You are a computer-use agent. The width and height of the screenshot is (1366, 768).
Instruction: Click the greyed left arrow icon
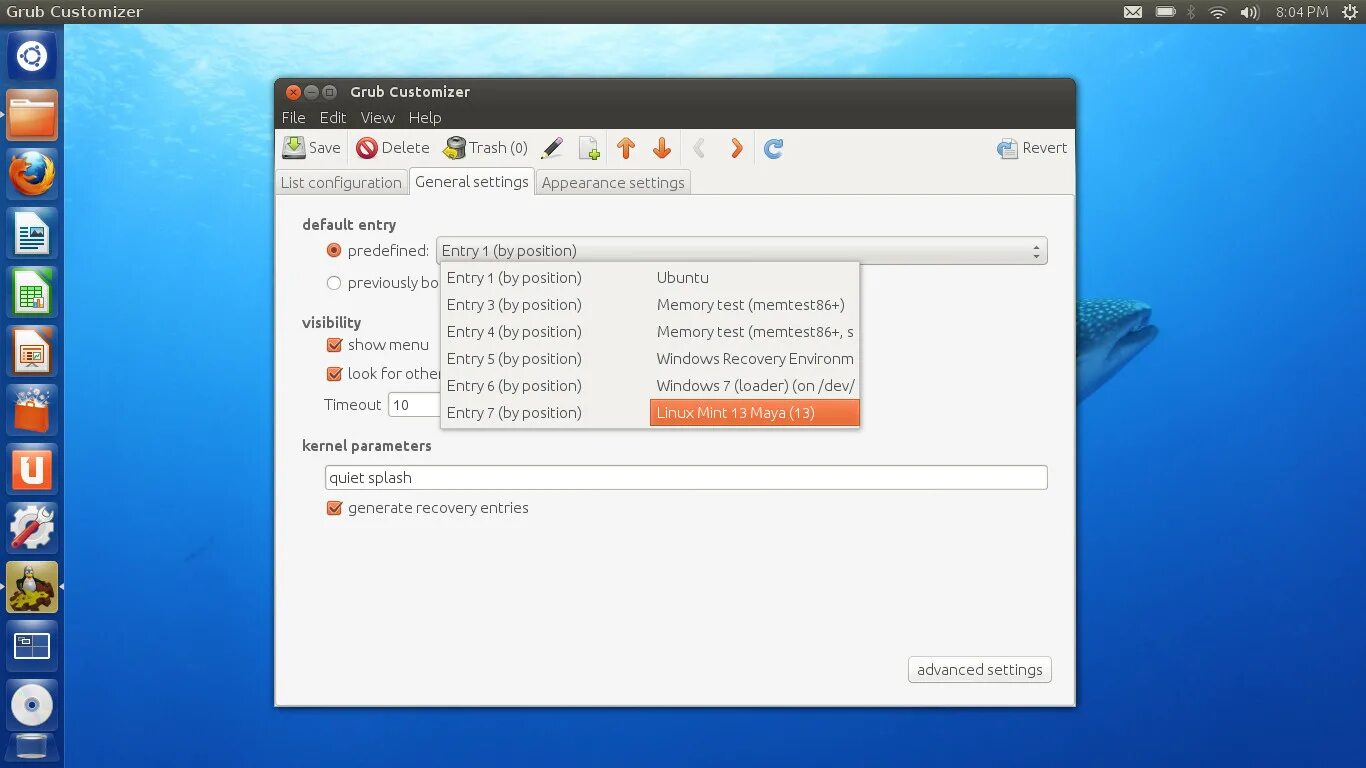click(700, 148)
